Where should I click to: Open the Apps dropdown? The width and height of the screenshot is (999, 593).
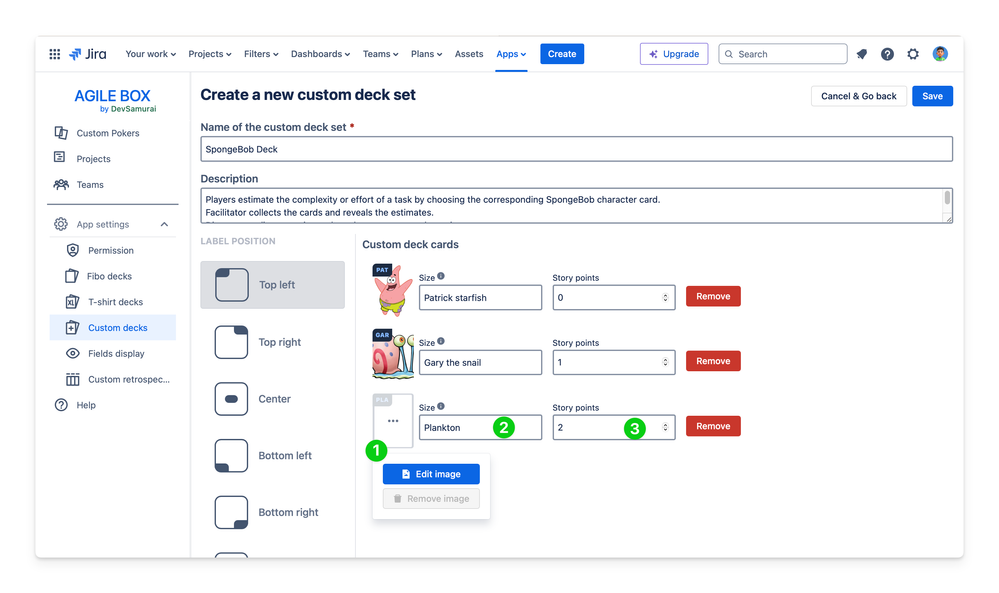coord(511,54)
